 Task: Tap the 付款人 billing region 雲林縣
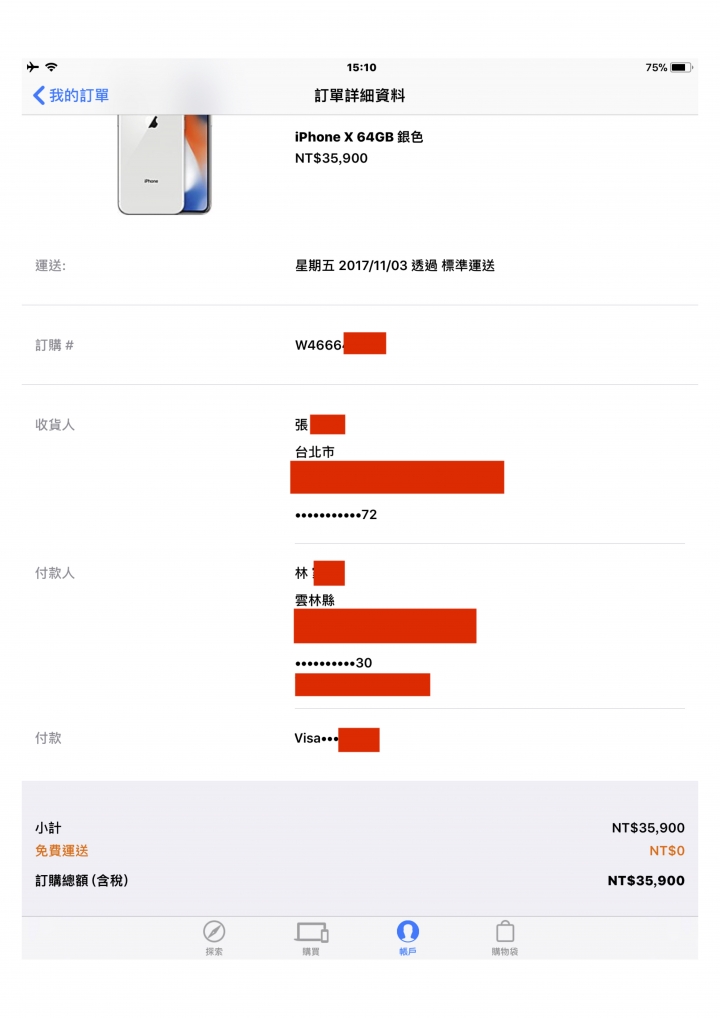click(x=315, y=600)
